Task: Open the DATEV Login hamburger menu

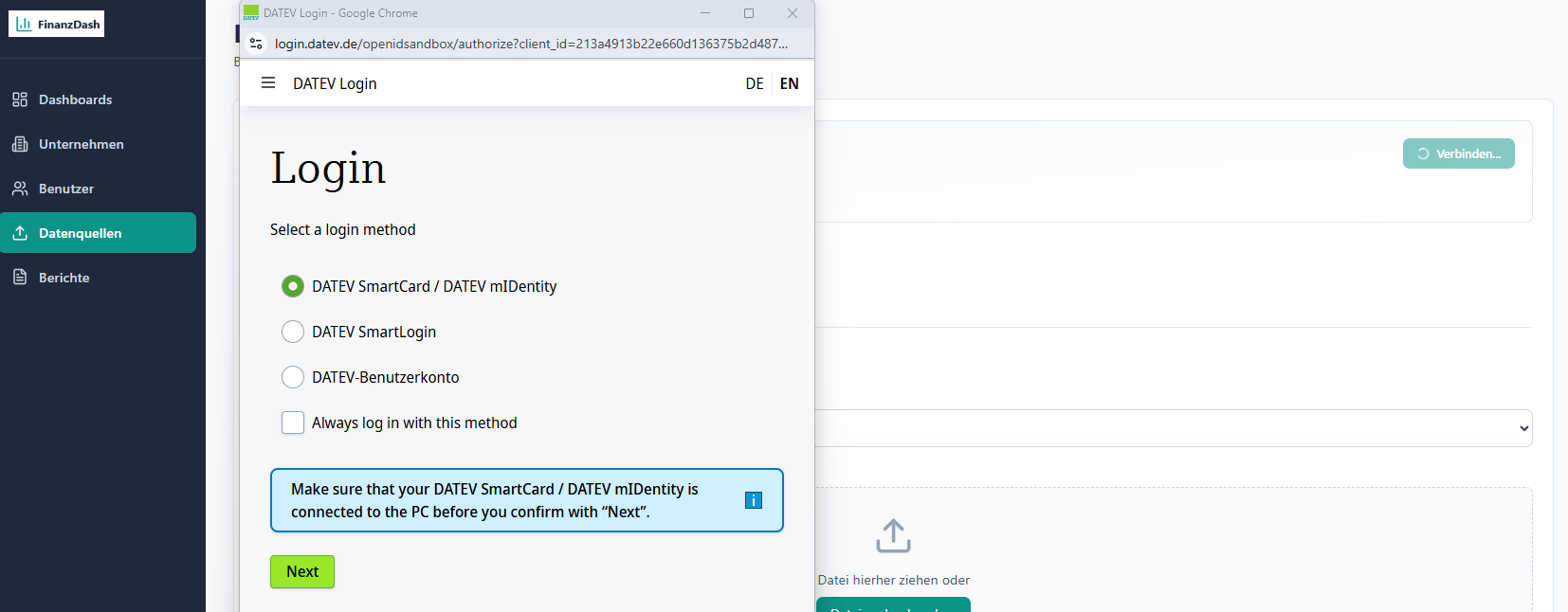Action: pyautogui.click(x=268, y=83)
